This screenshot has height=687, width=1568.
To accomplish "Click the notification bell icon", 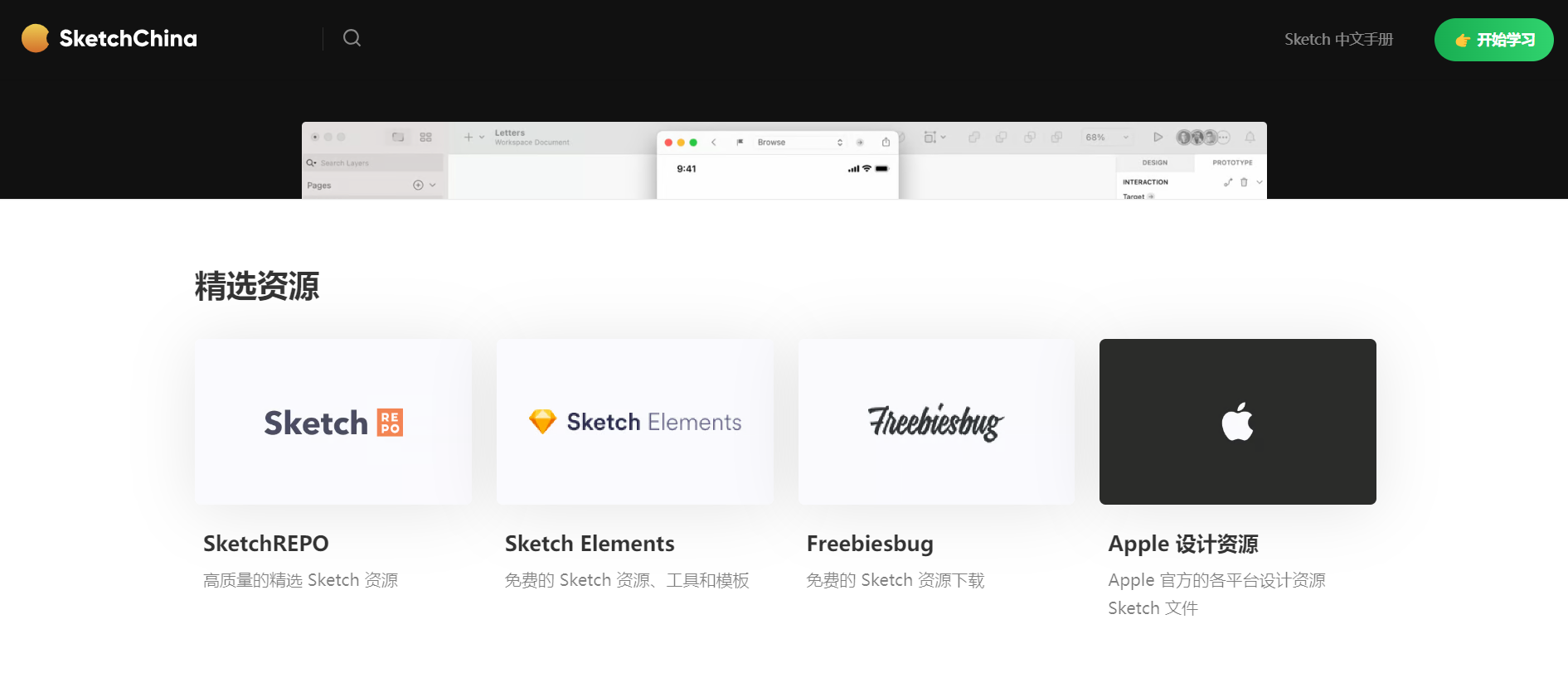I will [x=1252, y=137].
